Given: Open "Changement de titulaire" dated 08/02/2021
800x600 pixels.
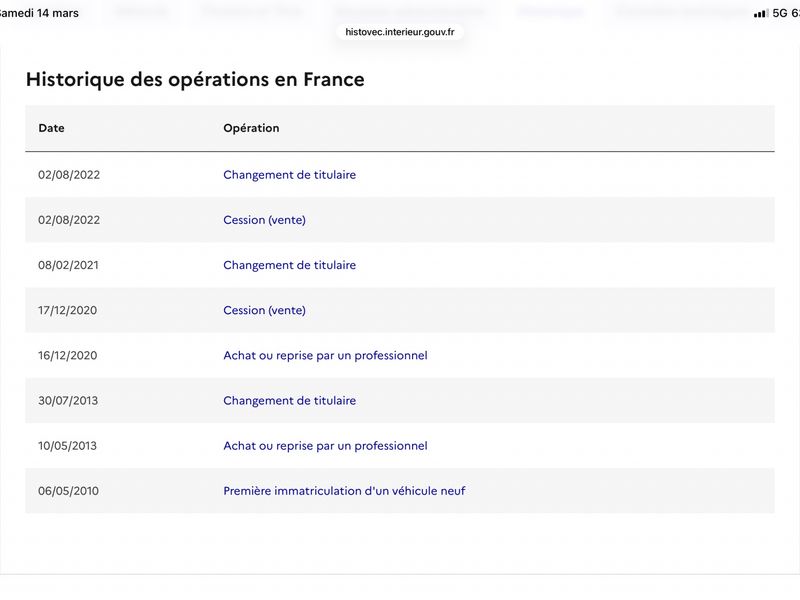Looking at the screenshot, I should click(x=289, y=265).
